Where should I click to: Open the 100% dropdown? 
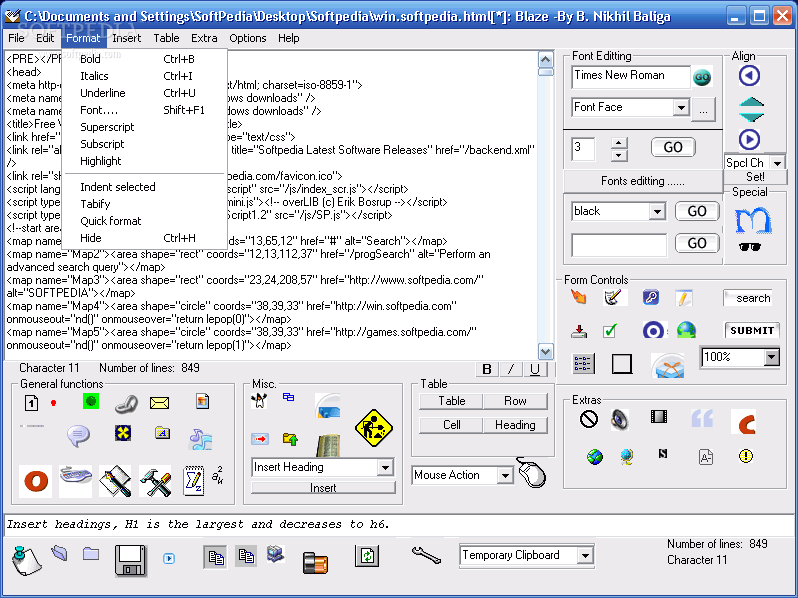pos(772,357)
